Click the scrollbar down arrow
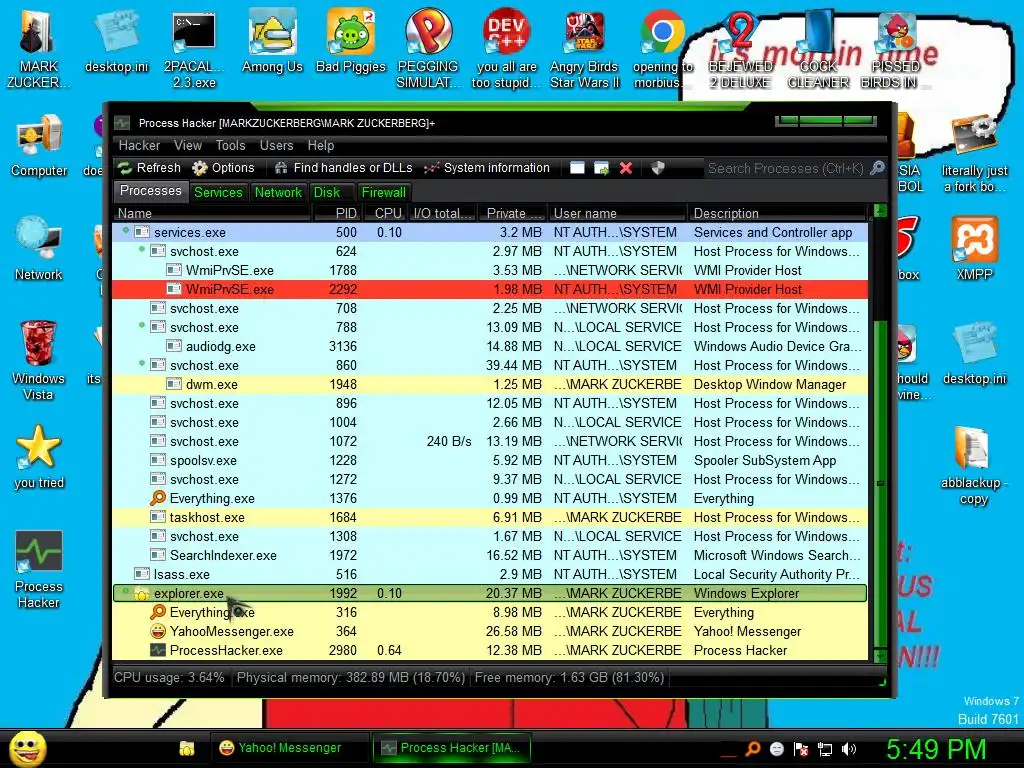 coord(880,656)
